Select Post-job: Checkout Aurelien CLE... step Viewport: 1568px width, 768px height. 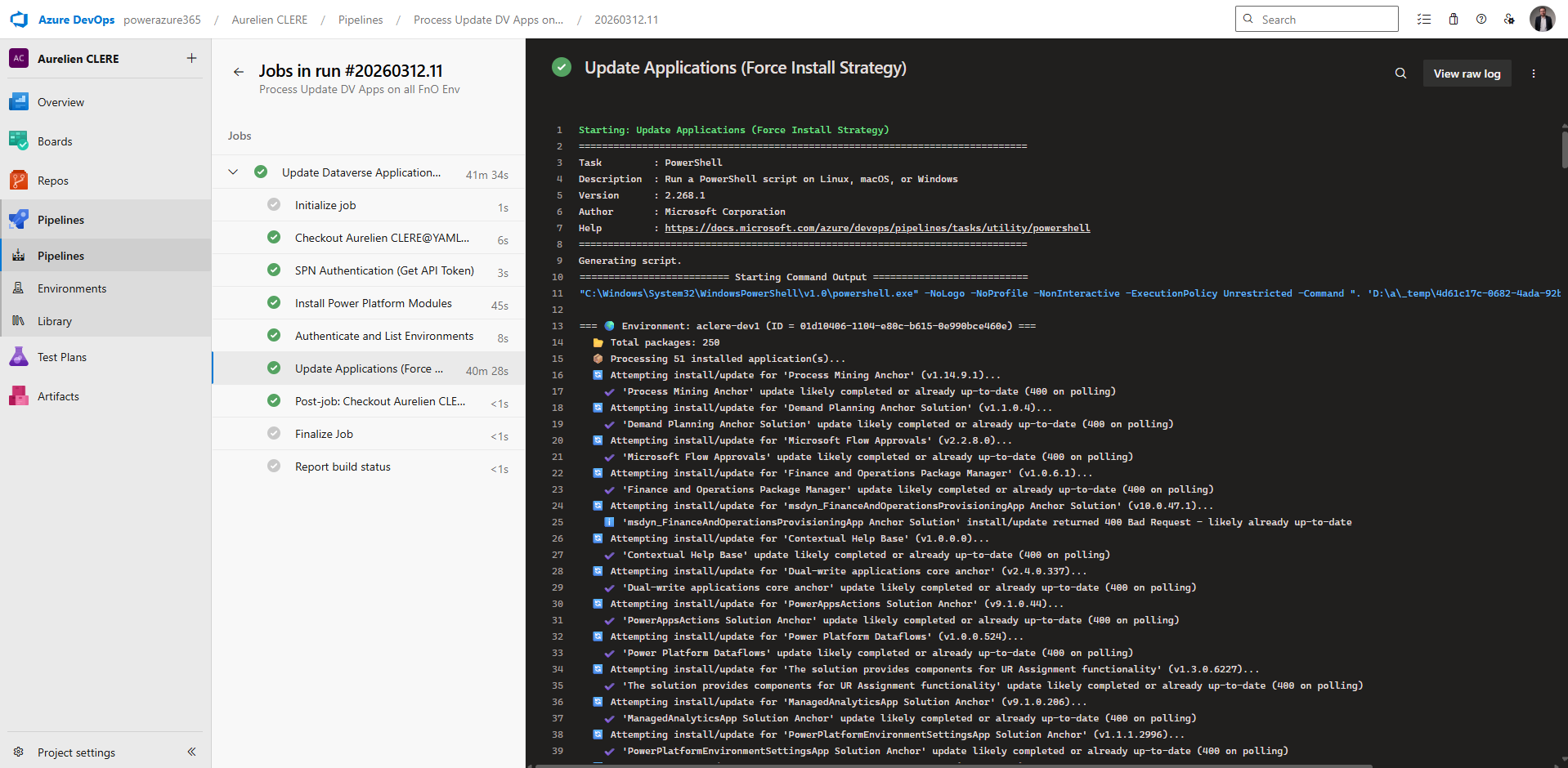point(369,401)
